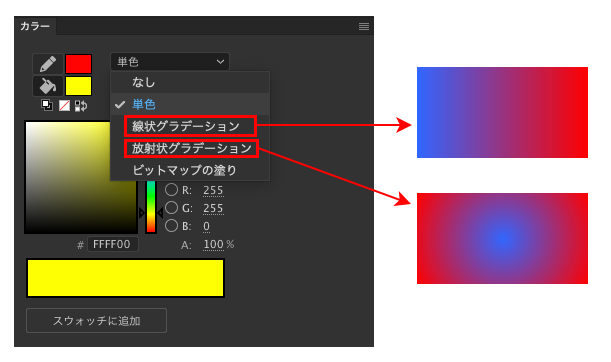This screenshot has width=611, height=362.
Task: Select the R radio button
Action: (171, 190)
